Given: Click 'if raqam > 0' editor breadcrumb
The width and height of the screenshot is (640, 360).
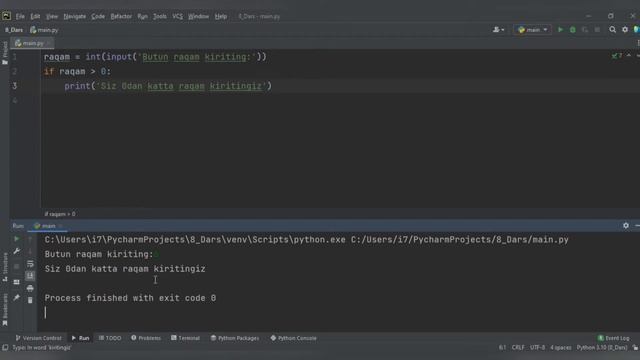Looking at the screenshot, I should (x=60, y=214).
